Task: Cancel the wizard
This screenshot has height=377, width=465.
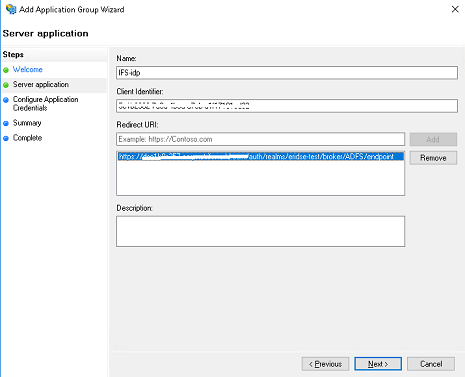Action: coord(431,364)
